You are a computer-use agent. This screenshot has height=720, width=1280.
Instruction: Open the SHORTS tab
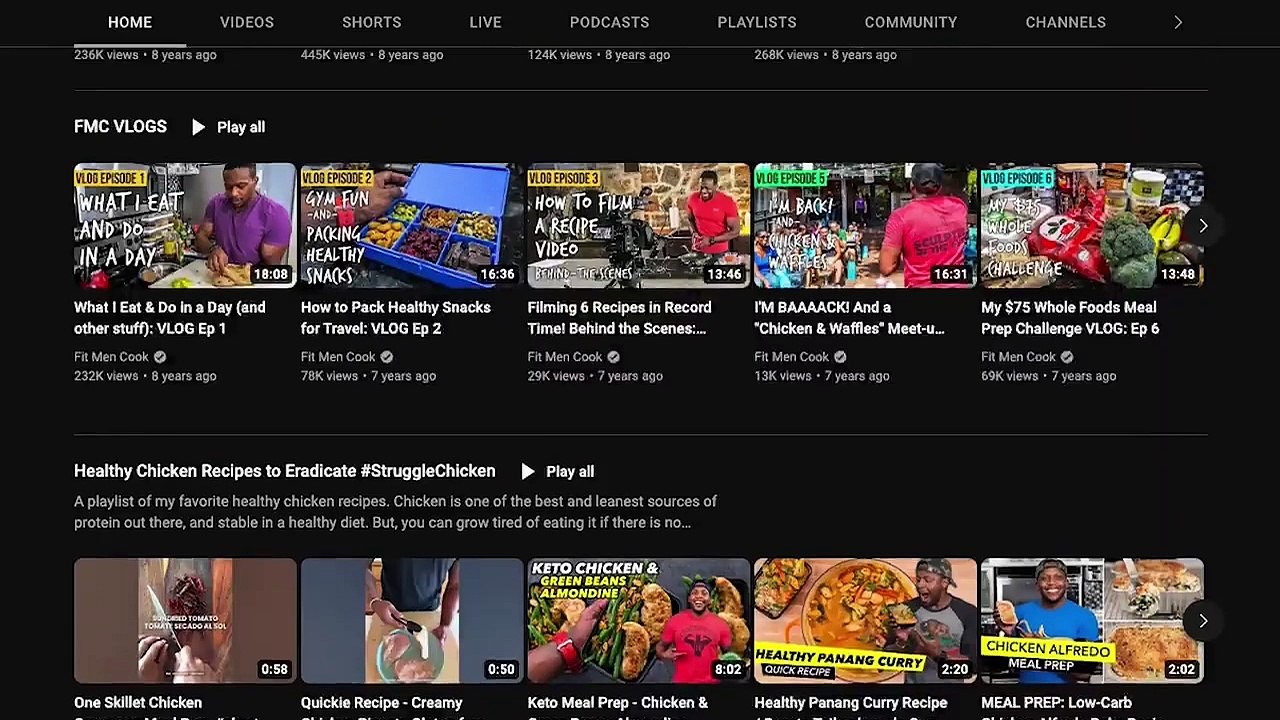372,22
